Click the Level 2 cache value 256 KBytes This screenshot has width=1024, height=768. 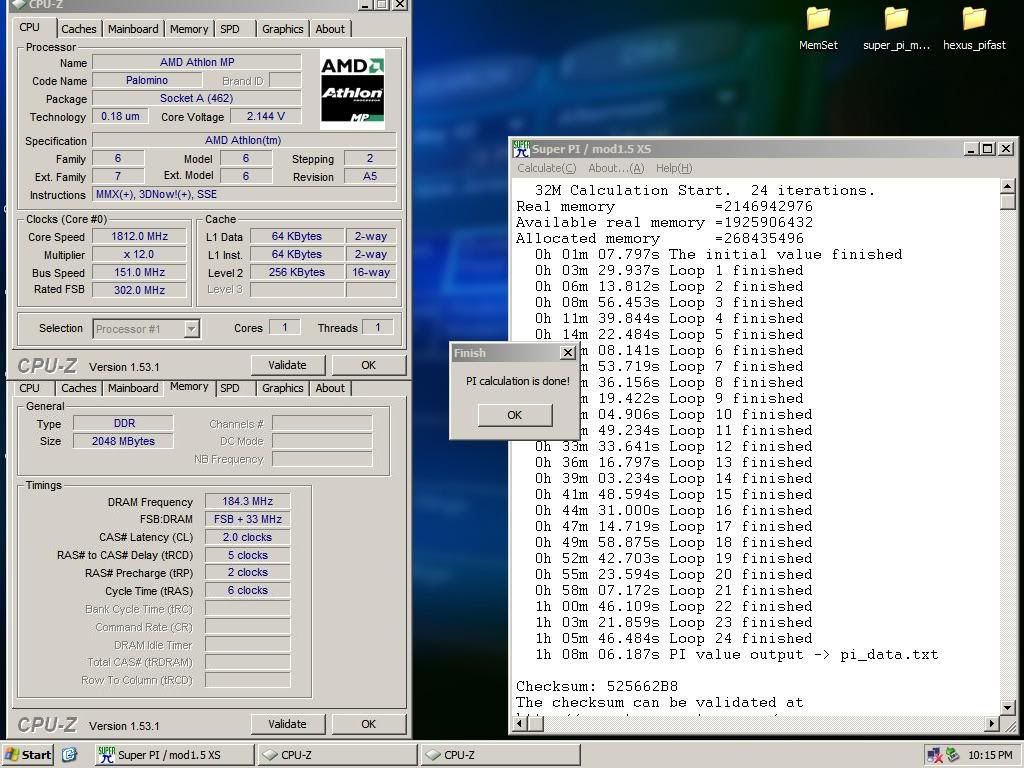(297, 272)
